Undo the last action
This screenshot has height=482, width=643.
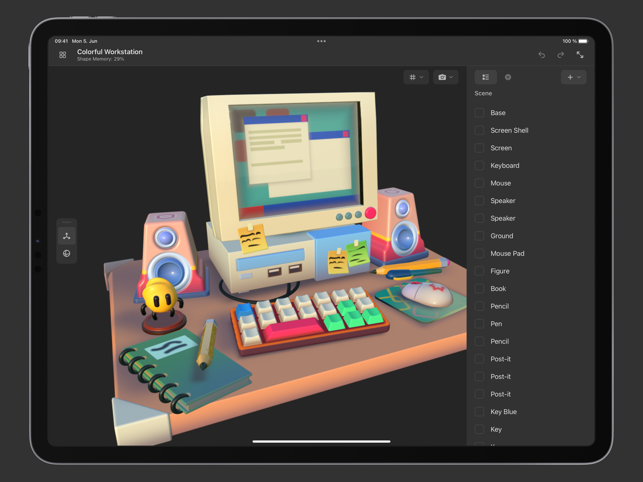click(x=542, y=55)
